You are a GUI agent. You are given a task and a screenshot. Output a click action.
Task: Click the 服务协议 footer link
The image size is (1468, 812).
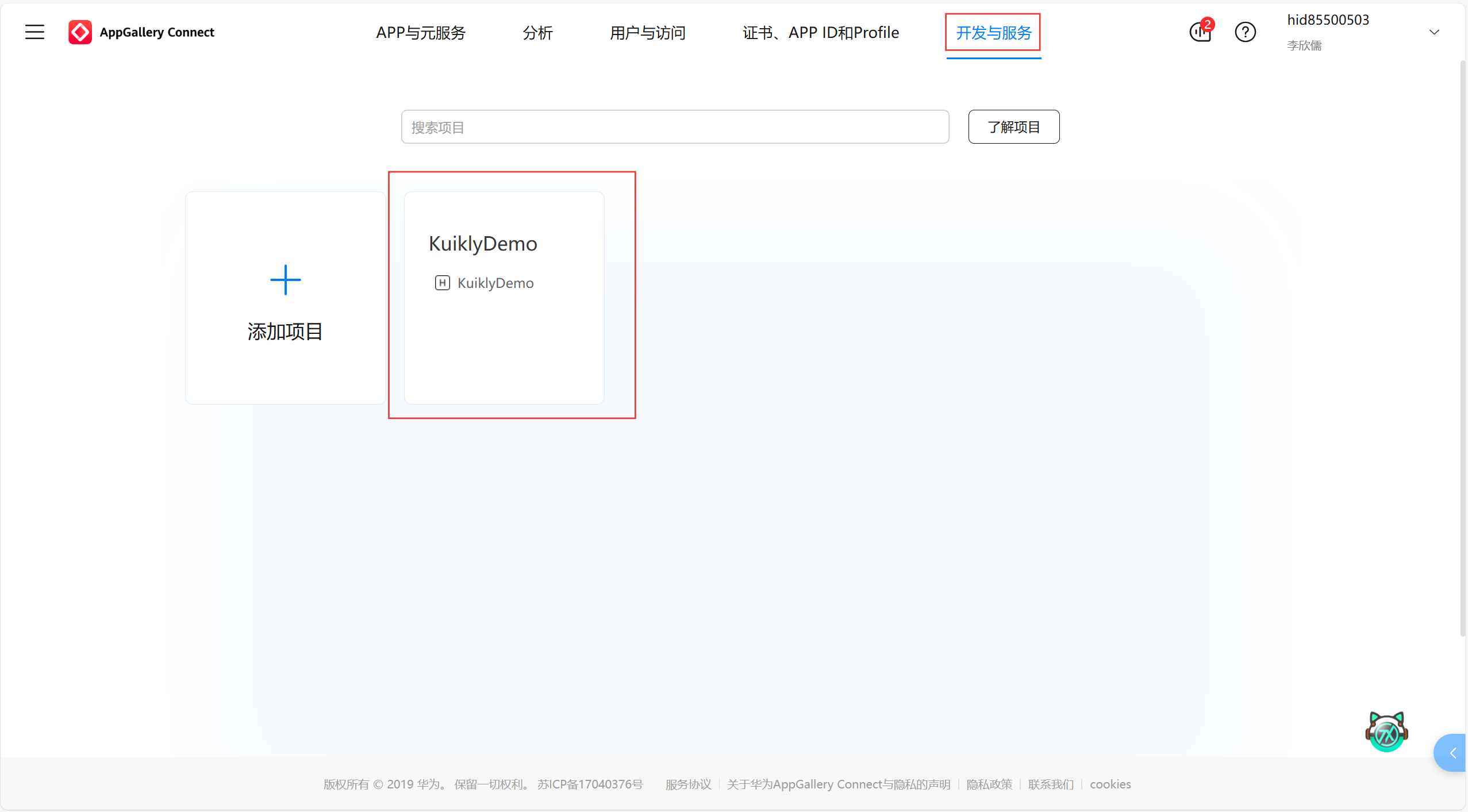click(688, 784)
